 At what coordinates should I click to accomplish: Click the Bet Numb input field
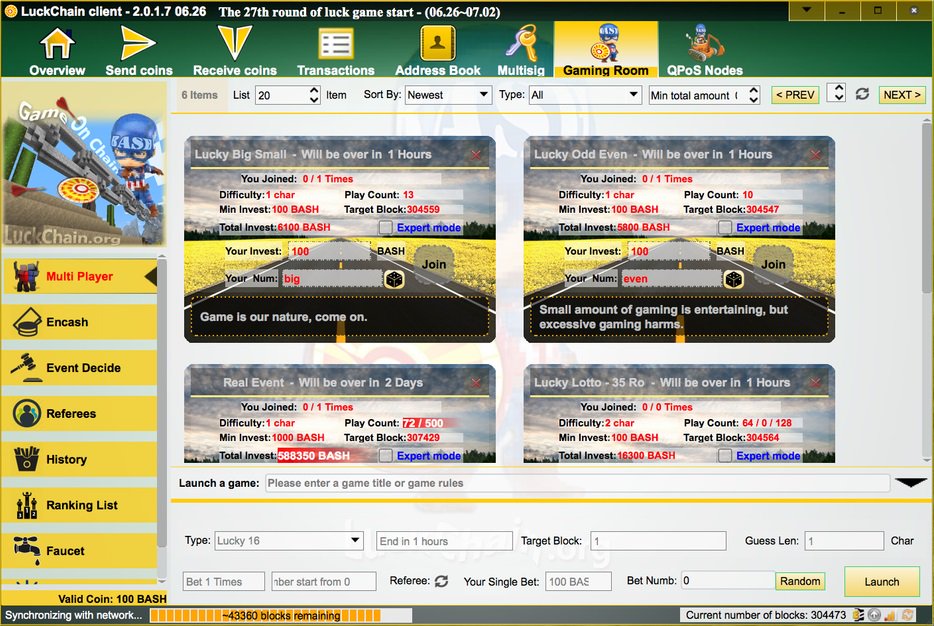pos(728,581)
